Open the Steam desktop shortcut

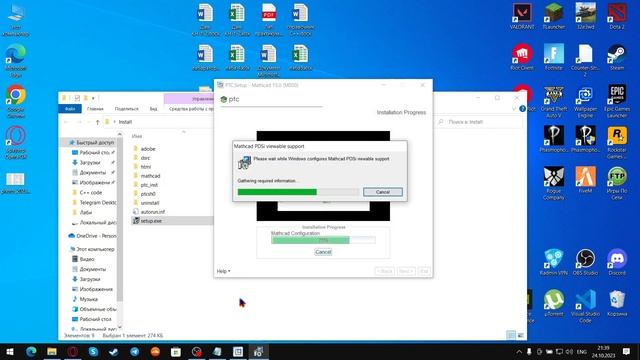[617, 57]
